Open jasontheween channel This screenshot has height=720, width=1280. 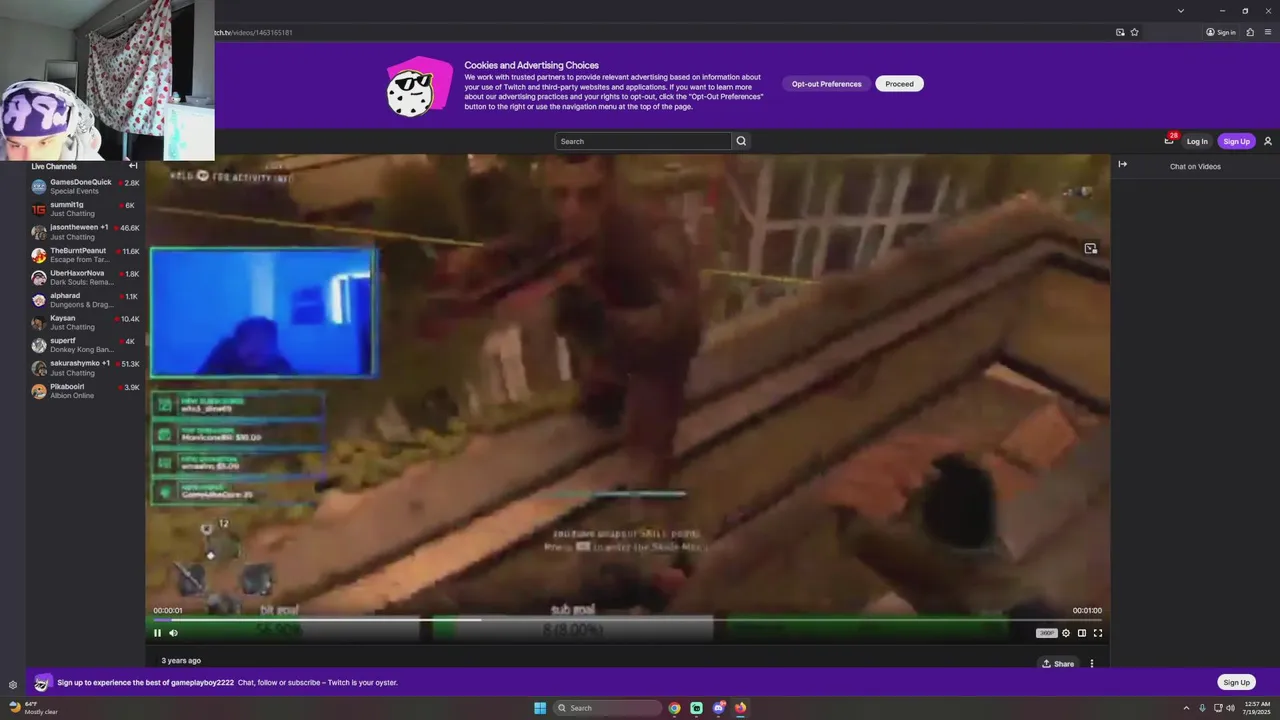[85, 232]
